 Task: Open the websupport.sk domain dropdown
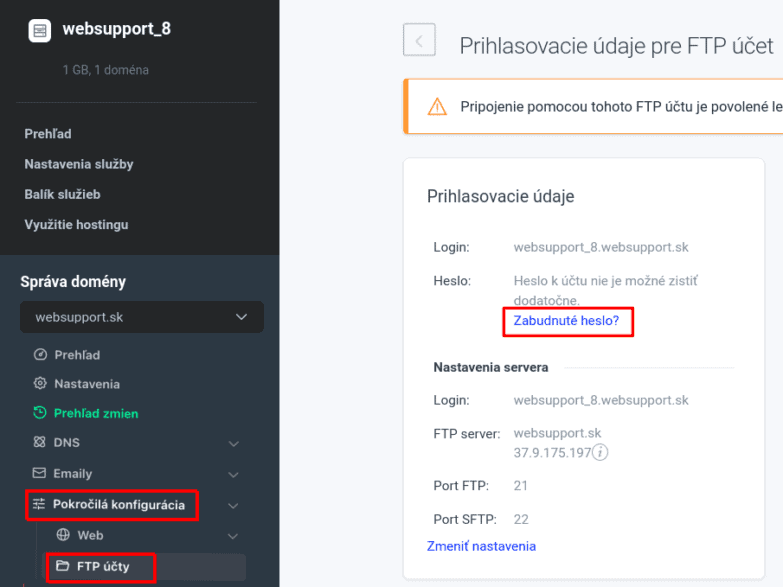[x=142, y=317]
